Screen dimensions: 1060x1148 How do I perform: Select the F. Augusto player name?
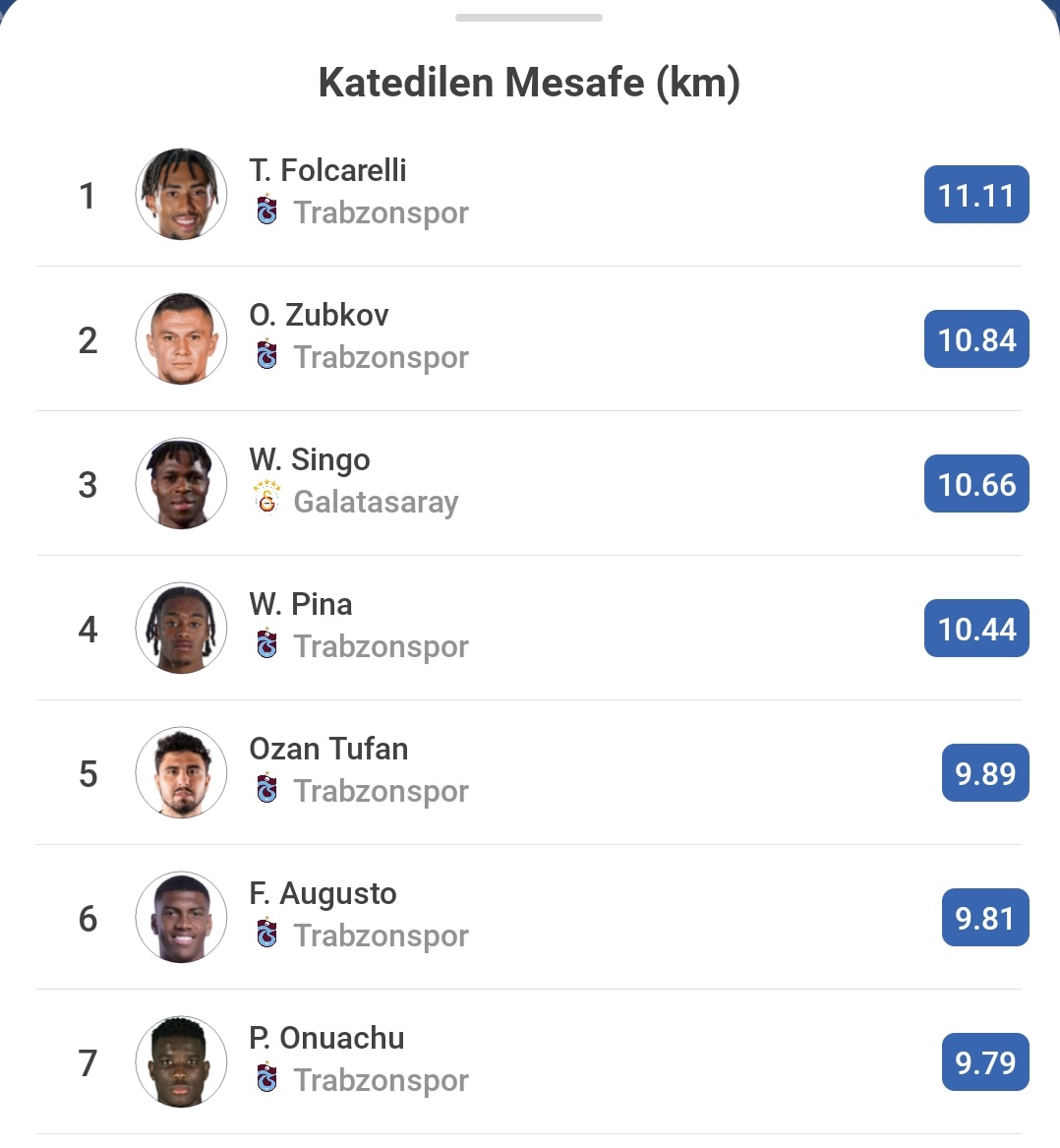(323, 893)
